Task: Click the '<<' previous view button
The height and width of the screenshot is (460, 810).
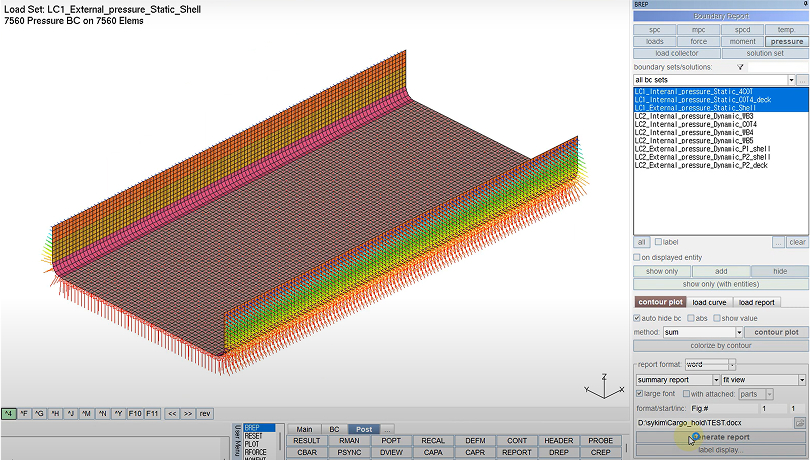Action: pos(171,413)
